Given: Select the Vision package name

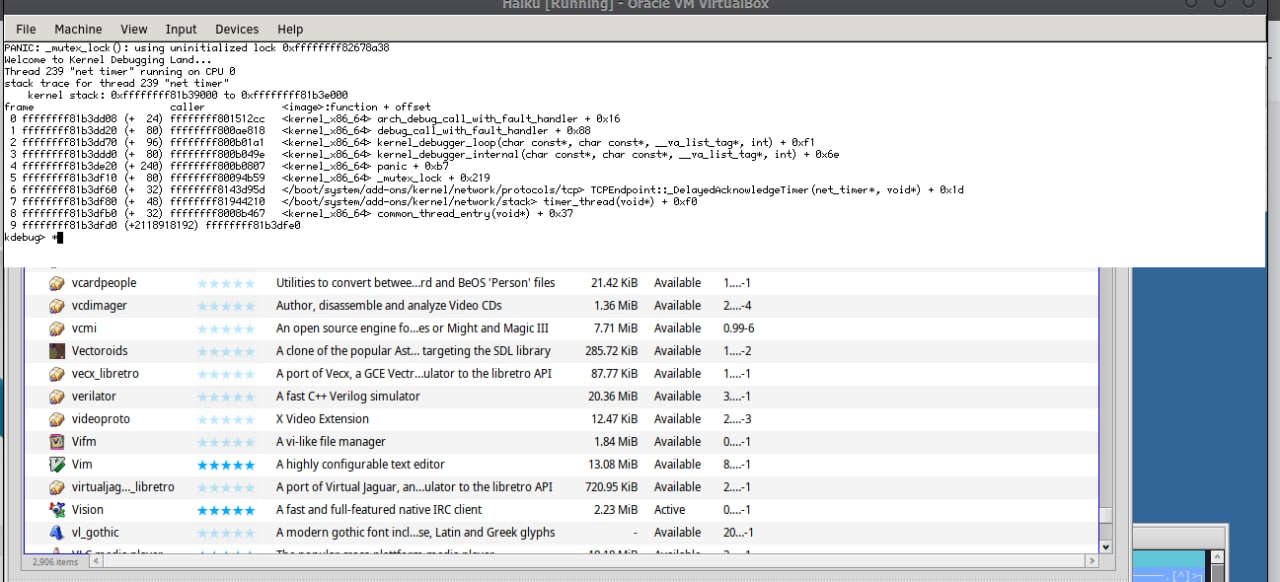Looking at the screenshot, I should coord(87,510).
